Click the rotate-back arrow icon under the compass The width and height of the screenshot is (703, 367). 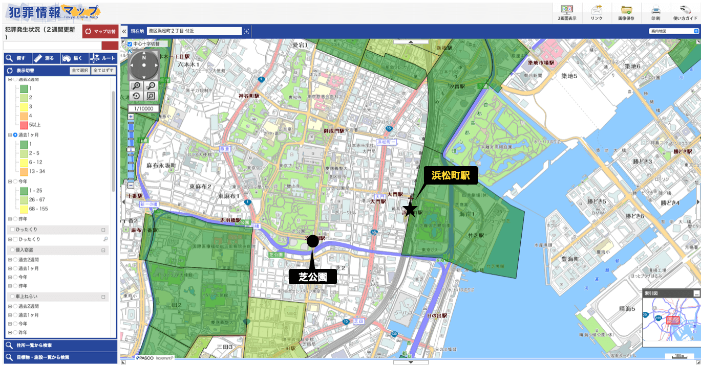coord(137,96)
